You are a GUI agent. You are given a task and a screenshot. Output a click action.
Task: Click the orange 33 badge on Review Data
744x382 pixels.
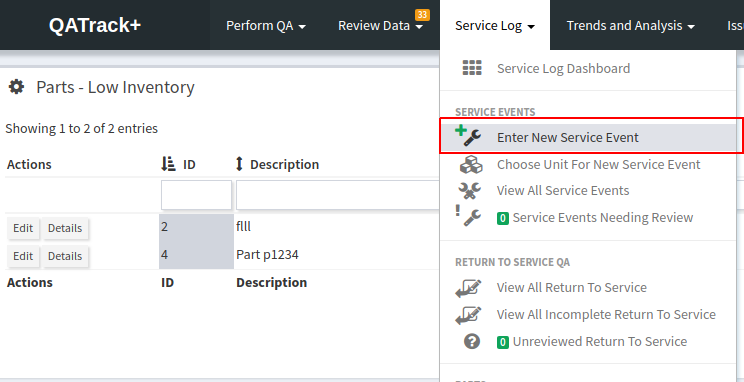click(x=422, y=15)
